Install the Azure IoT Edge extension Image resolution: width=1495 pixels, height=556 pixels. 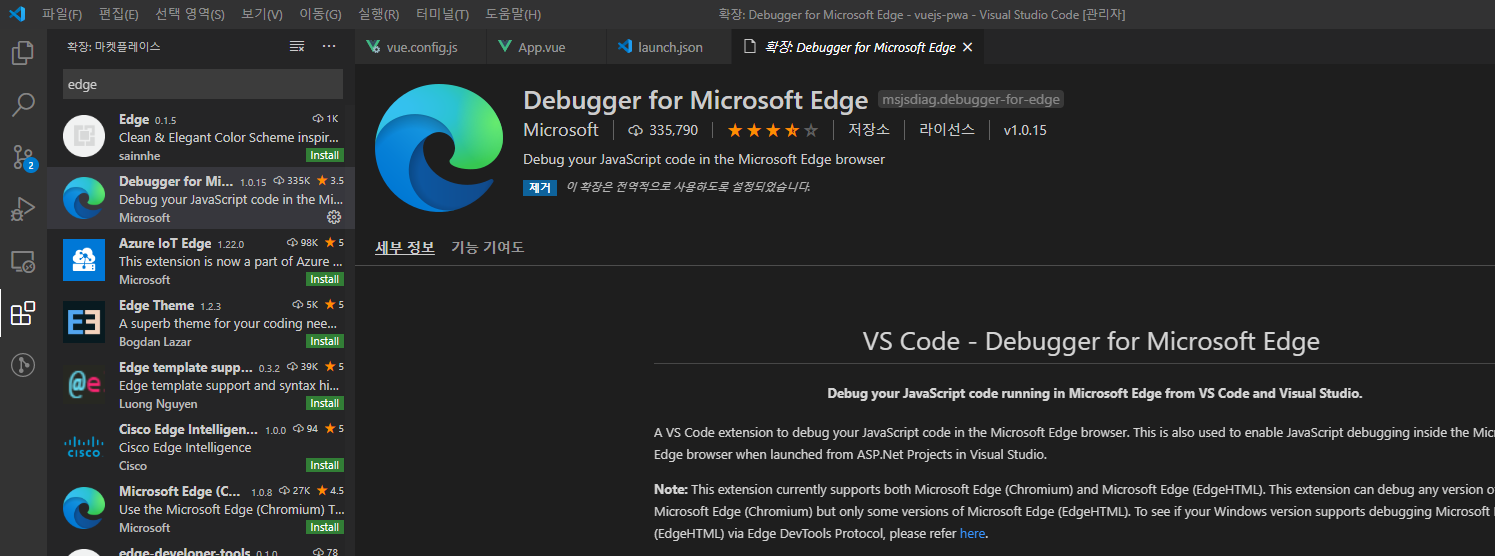pos(324,279)
